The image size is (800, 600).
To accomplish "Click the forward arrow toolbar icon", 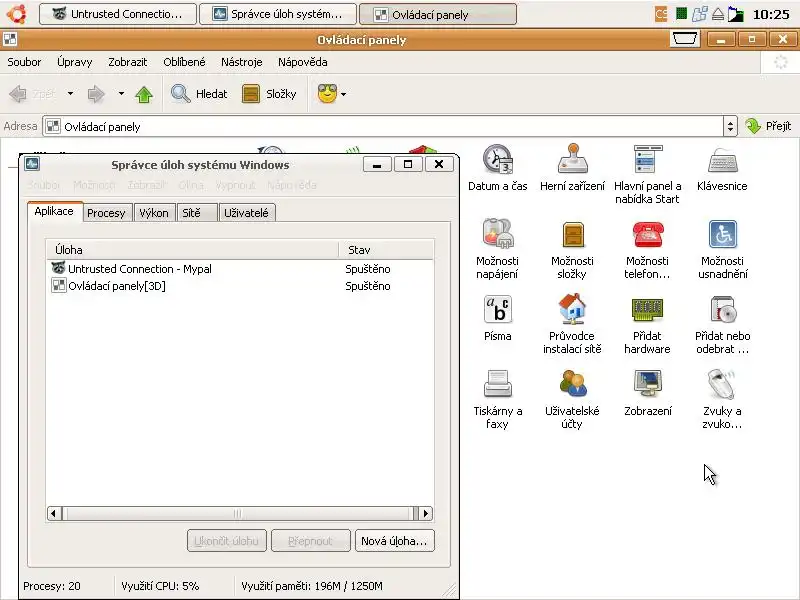I will 96,94.
